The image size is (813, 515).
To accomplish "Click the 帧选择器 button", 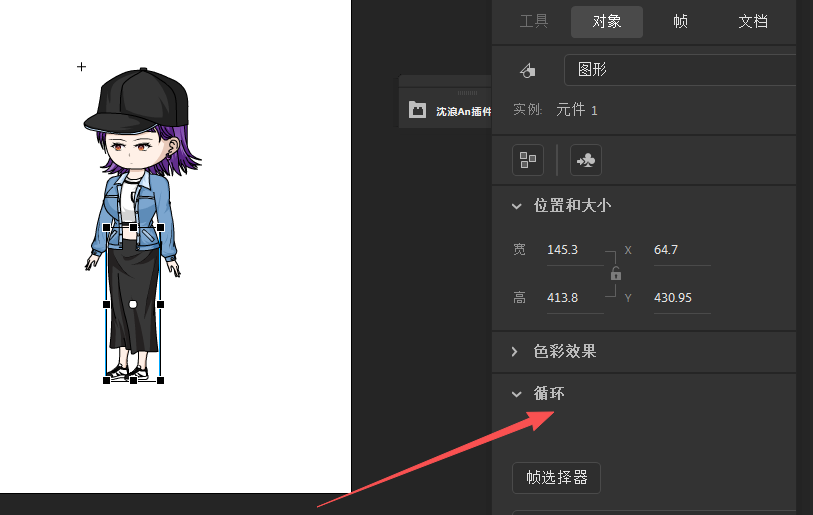I will (556, 478).
